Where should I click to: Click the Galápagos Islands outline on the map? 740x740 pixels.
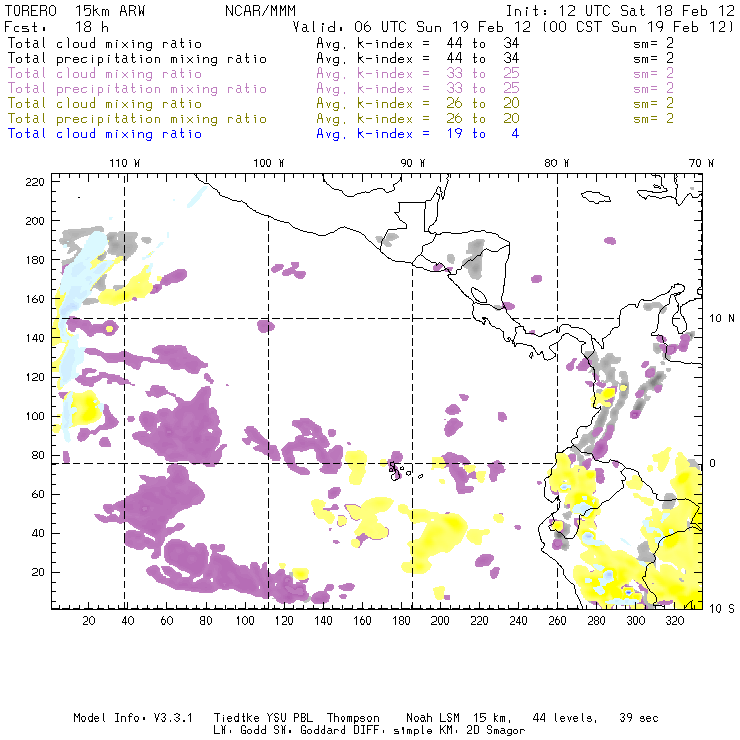pyautogui.click(x=400, y=466)
